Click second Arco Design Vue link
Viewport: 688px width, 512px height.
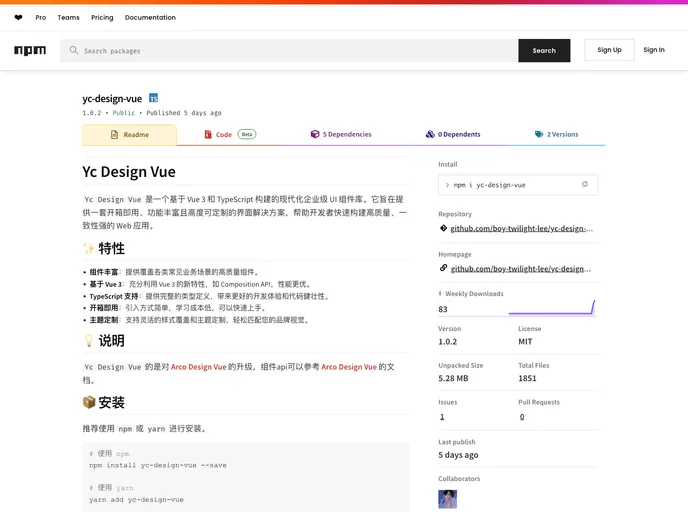point(349,367)
